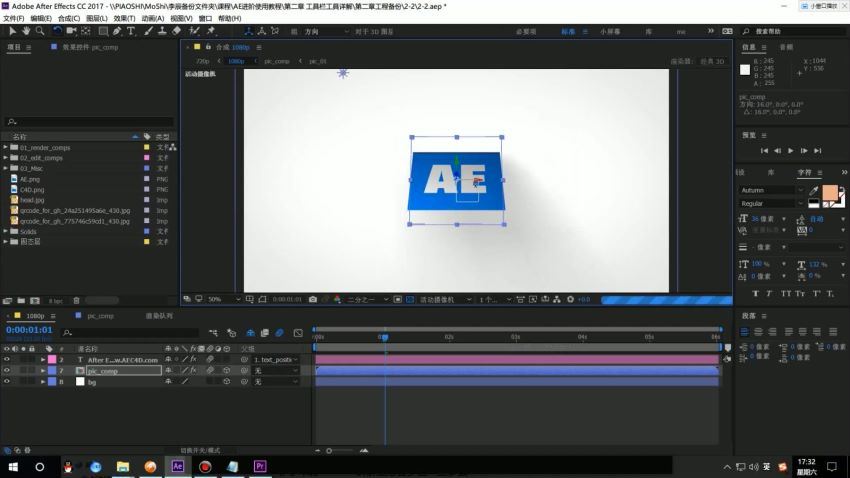850x478 pixels.
Task: Open the 活动摄像机 view dropdown
Action: 446,299
